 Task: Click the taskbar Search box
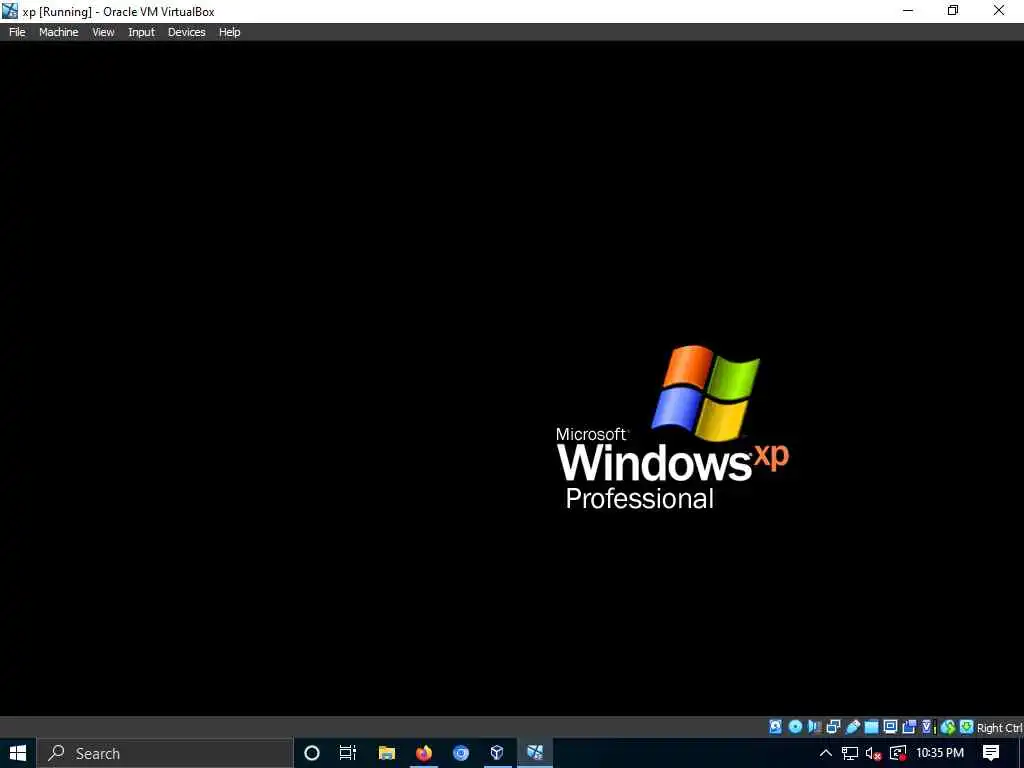pos(165,753)
